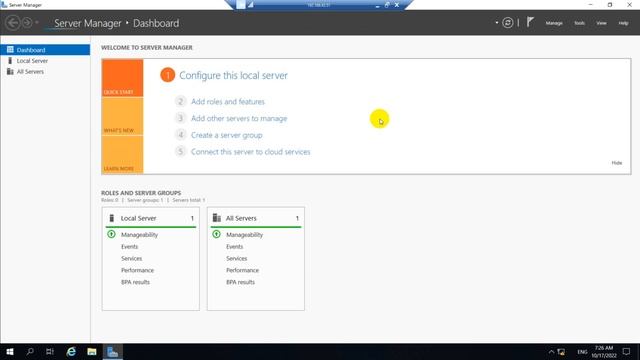Click the All Servers tile header
This screenshot has width=640, height=360.
pos(256,218)
